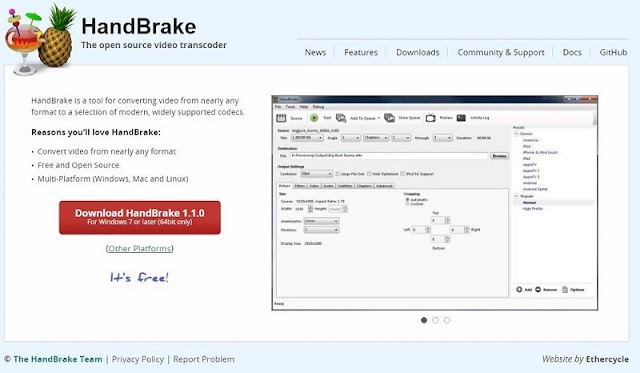Click the Show Queue icon
The width and height of the screenshot is (640, 373).
tap(389, 118)
